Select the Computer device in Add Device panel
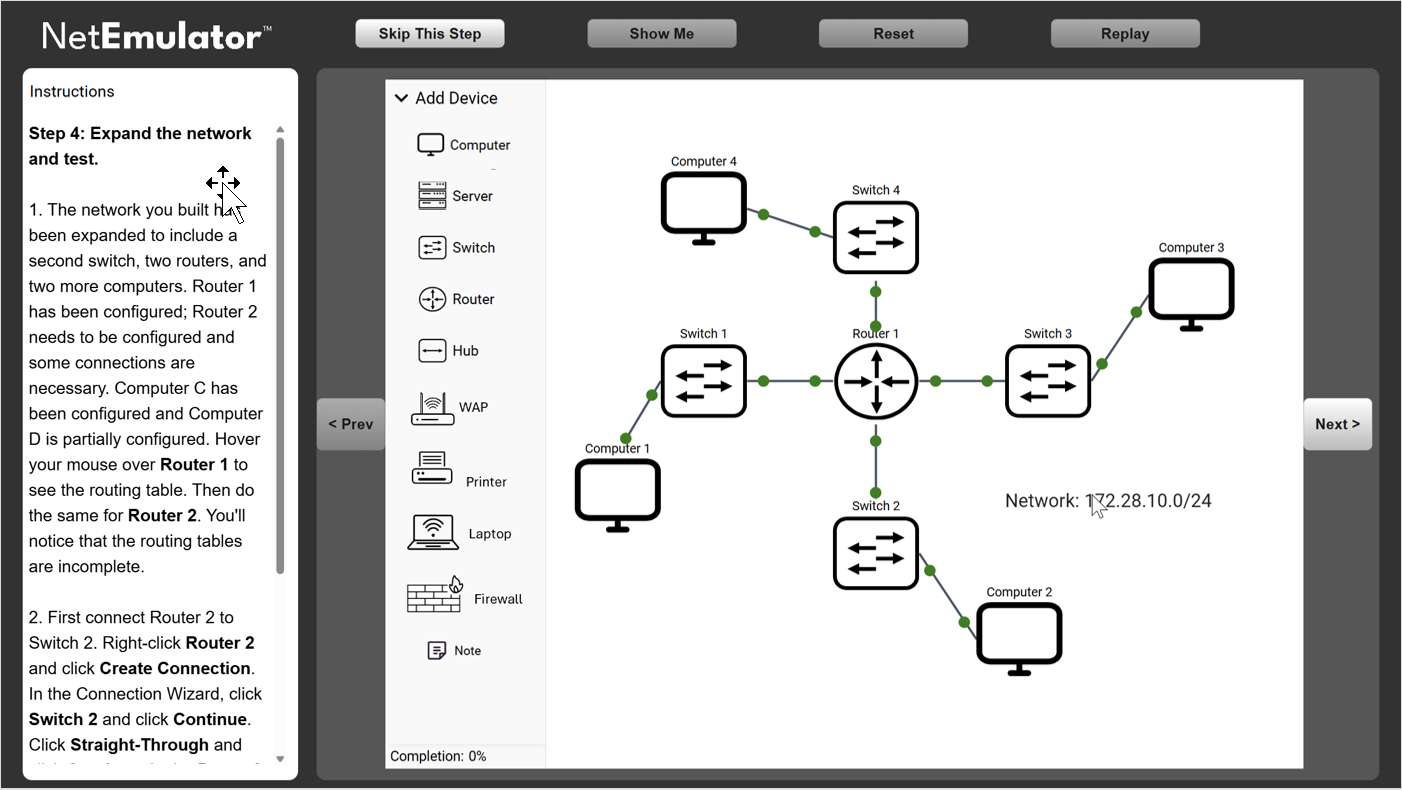The height and width of the screenshot is (790, 1402). pos(431,145)
